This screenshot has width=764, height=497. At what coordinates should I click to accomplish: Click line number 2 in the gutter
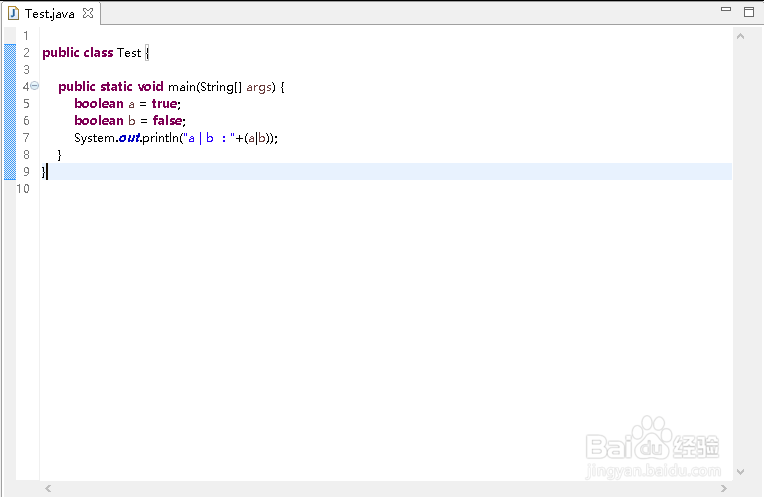pyautogui.click(x=26, y=53)
